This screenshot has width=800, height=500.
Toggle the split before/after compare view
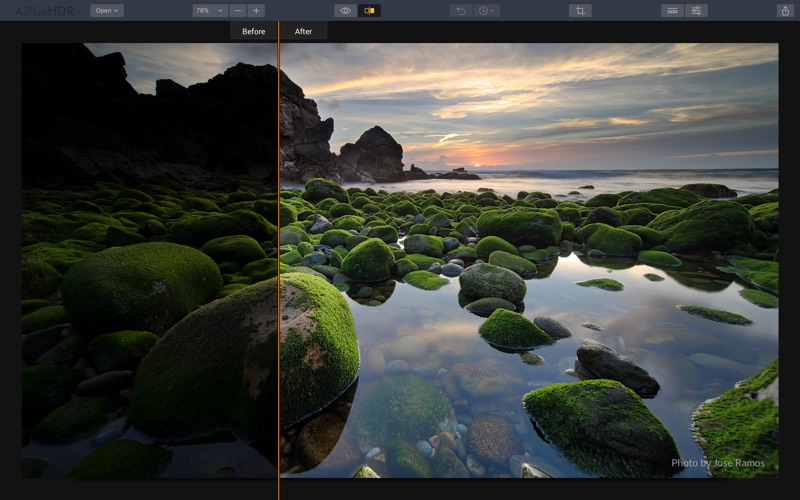[x=369, y=10]
